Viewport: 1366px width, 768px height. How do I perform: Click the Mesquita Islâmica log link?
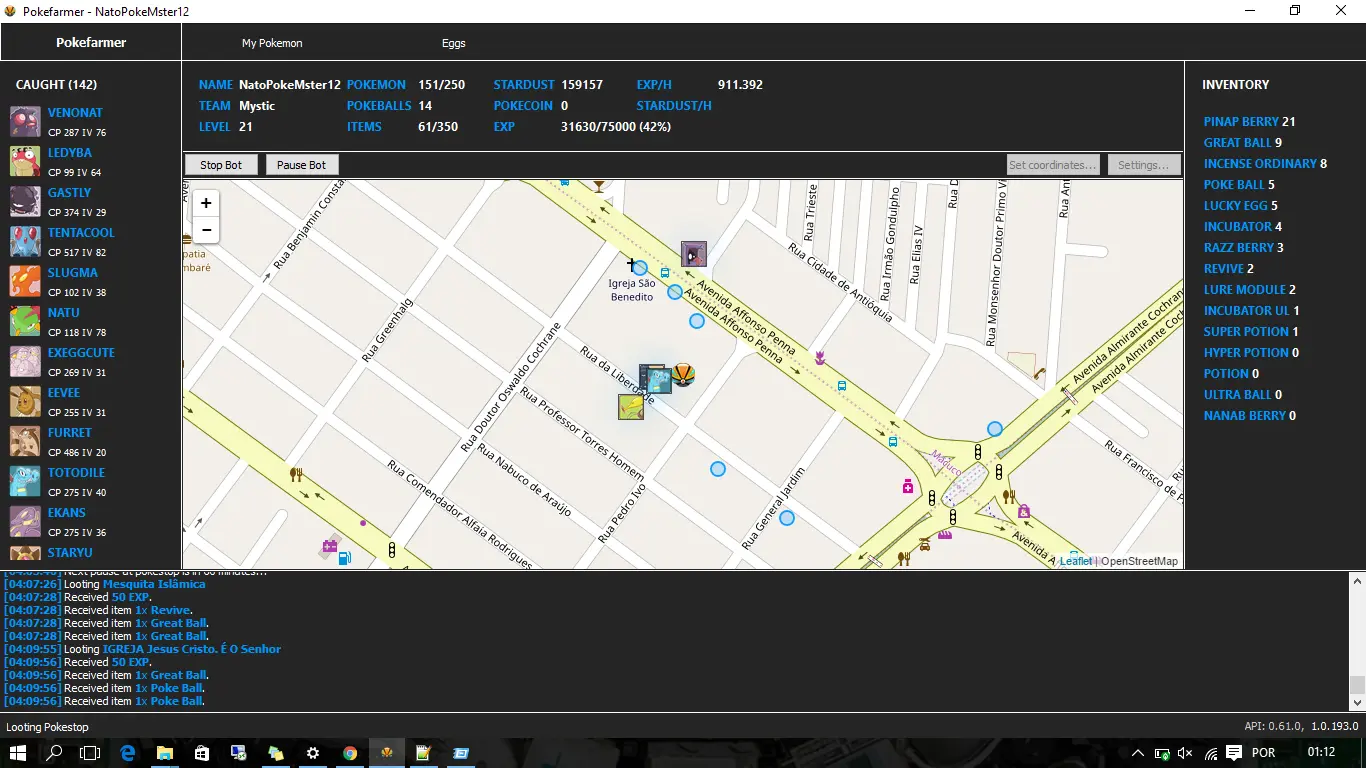coord(154,584)
